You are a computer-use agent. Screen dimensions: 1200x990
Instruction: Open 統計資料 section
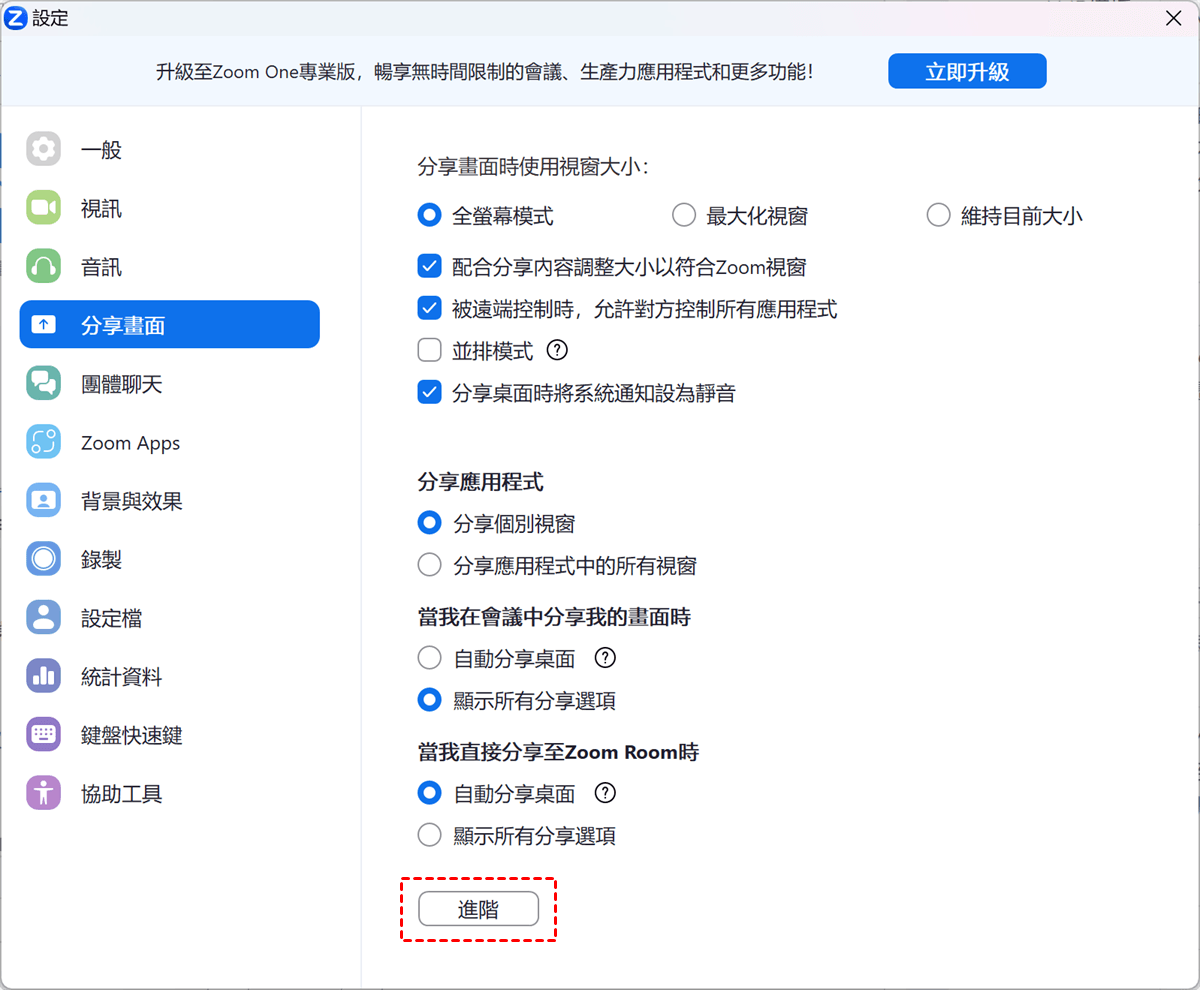(x=170, y=677)
